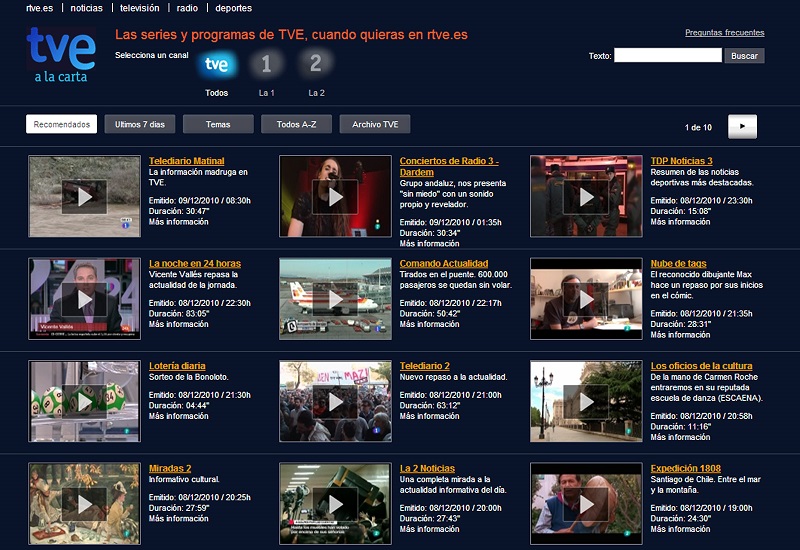Screen dimensions: 800x550
Task: Choose the La 1 channel icon
Action: (266, 64)
